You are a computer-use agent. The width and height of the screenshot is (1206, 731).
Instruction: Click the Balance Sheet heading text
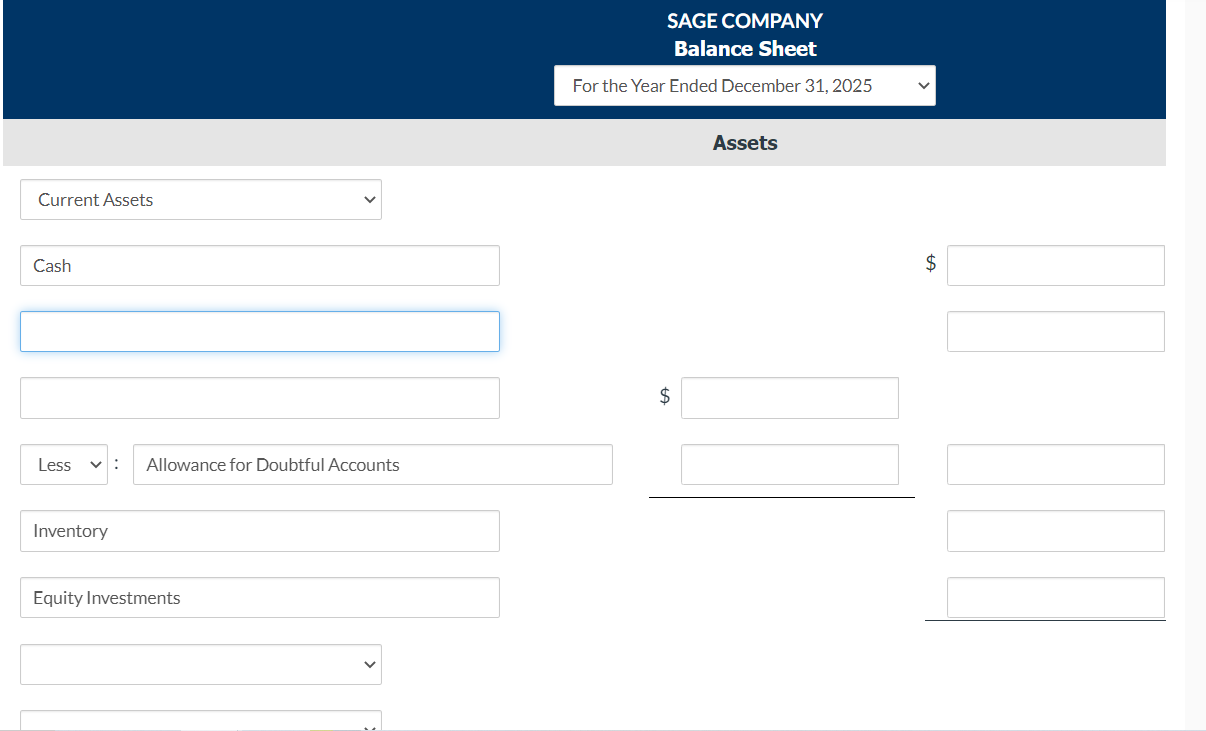745,49
